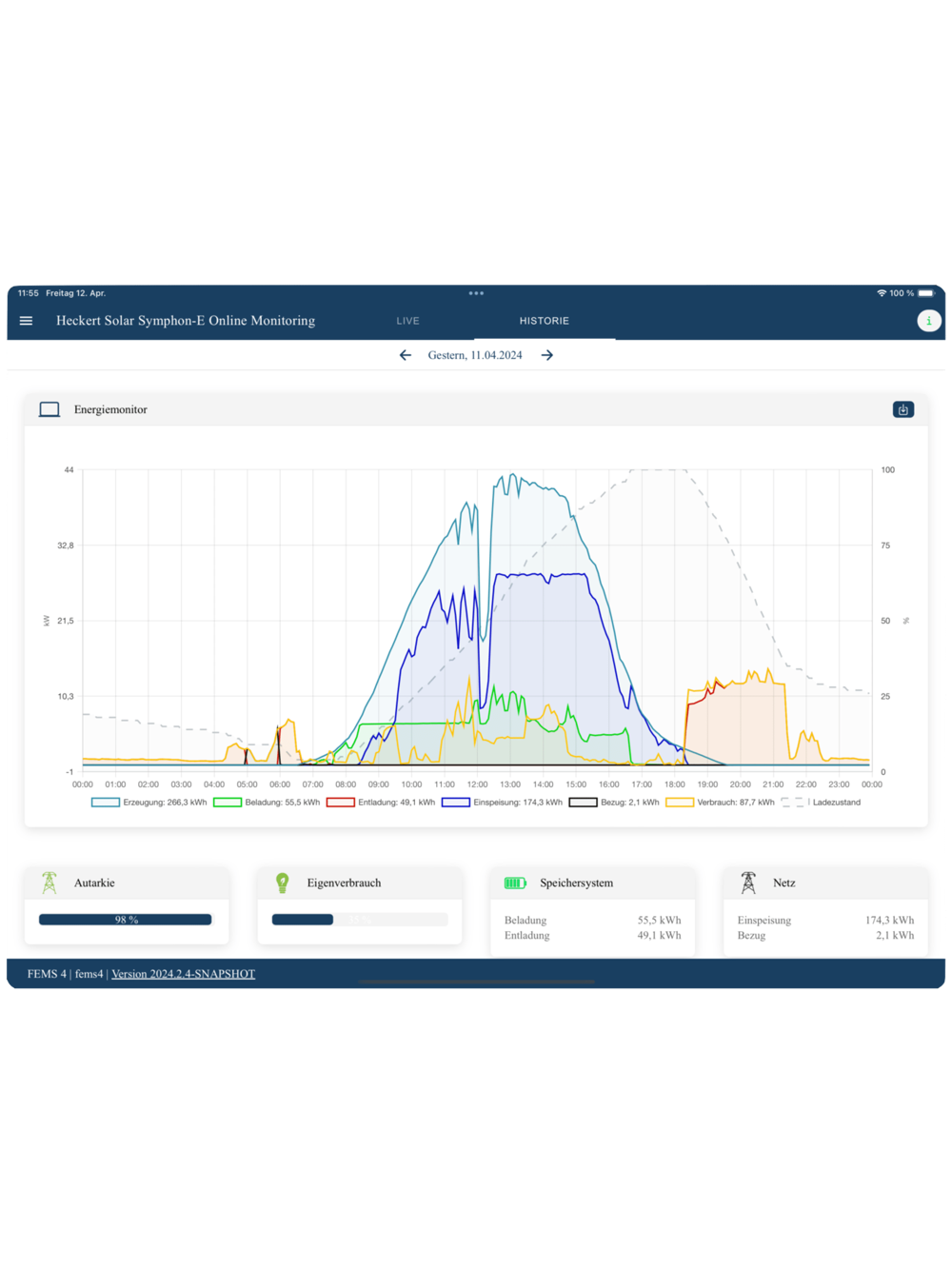952x1270 pixels.
Task: Go to next day arrow
Action: tap(547, 355)
